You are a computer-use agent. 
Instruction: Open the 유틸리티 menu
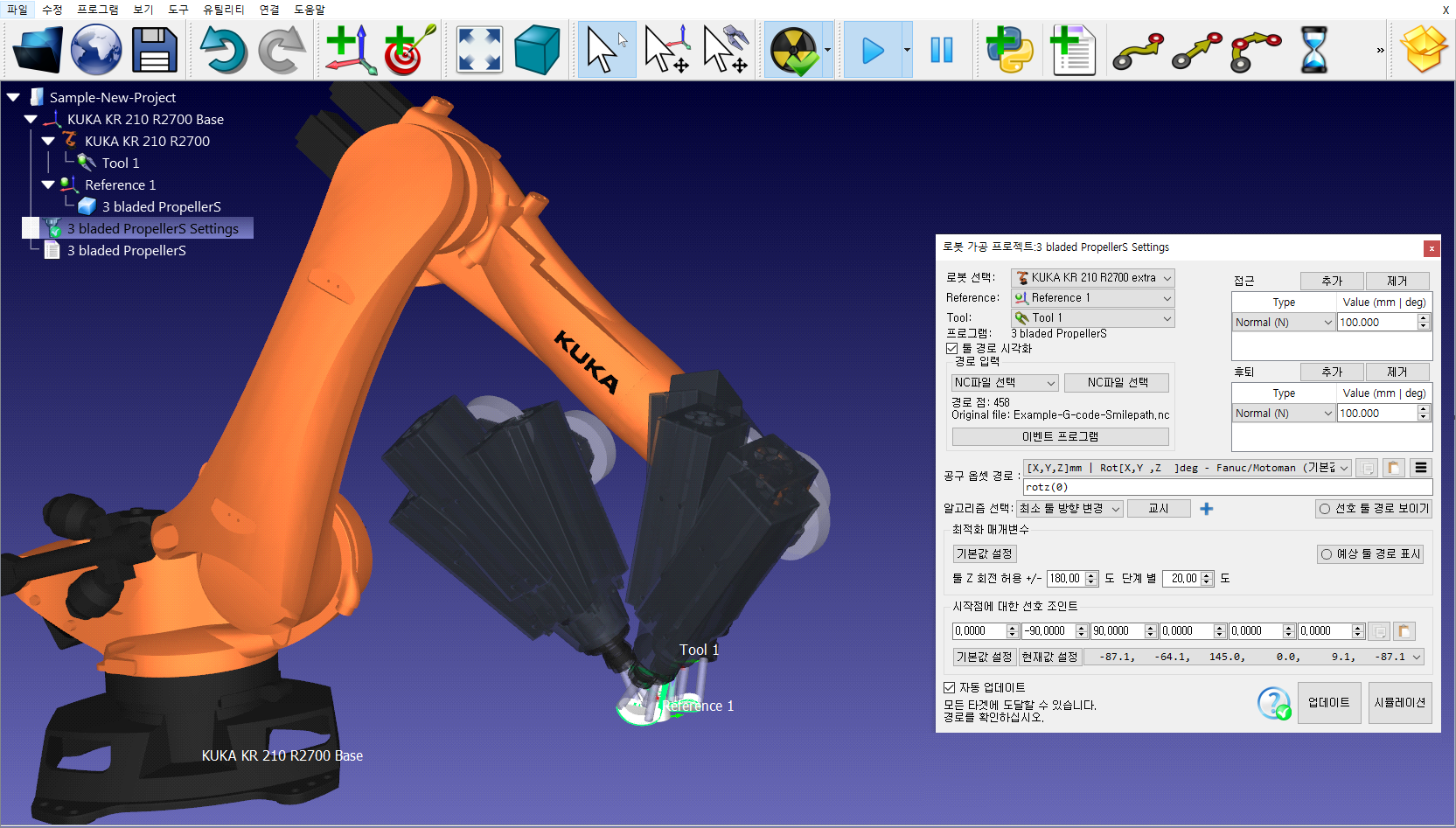point(224,10)
